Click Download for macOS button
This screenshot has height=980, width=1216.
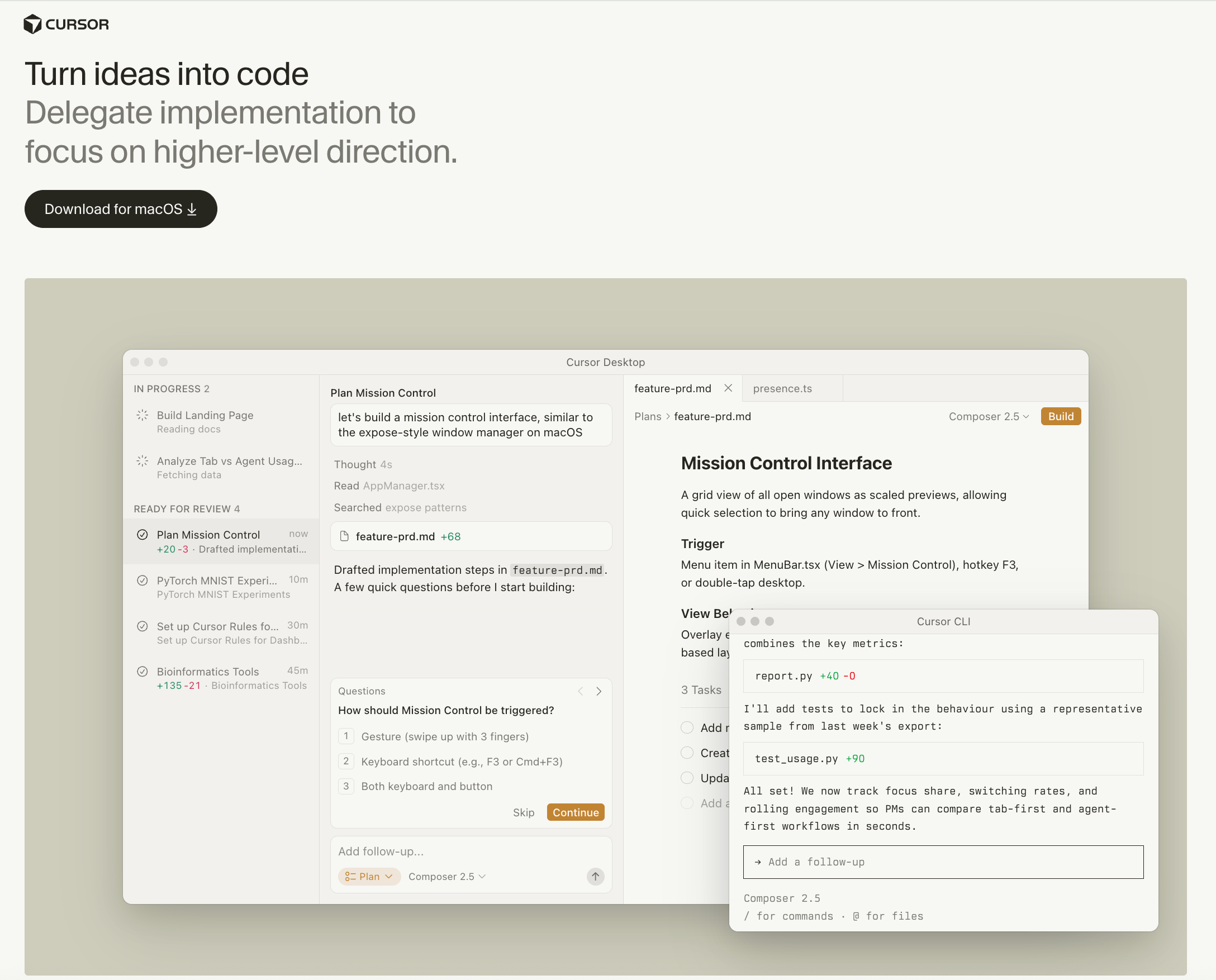(121, 209)
